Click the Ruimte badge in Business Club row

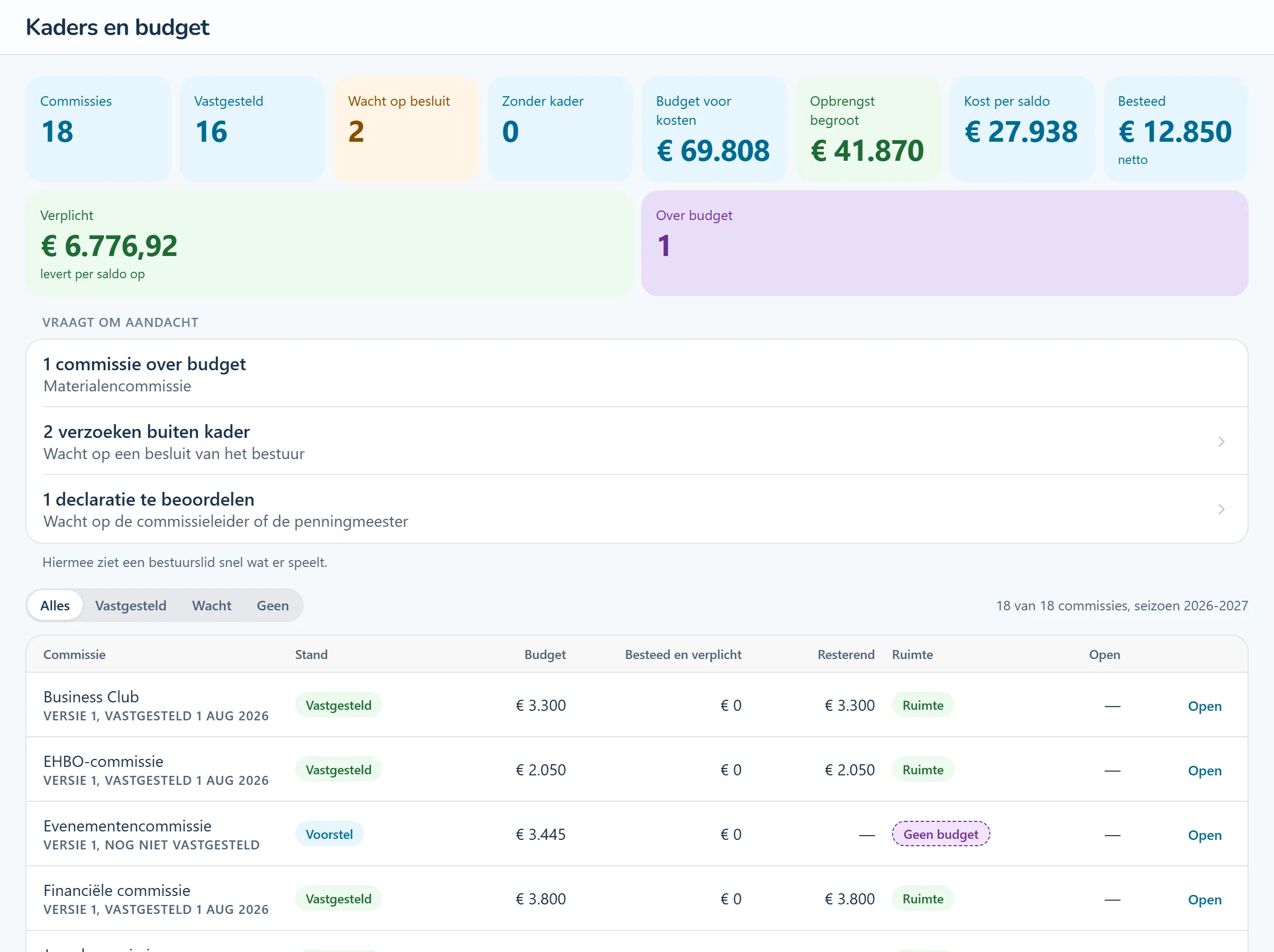tap(923, 705)
